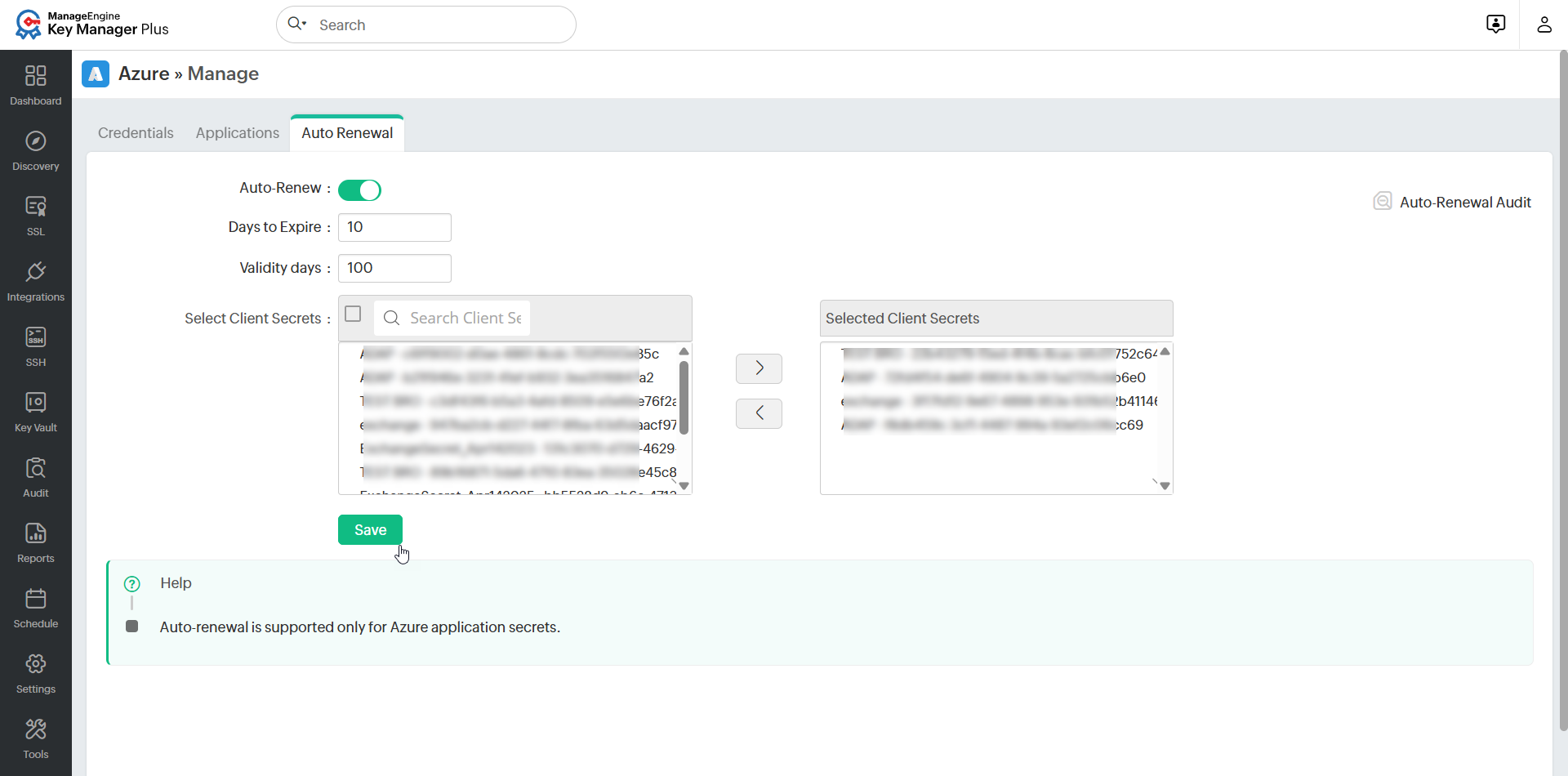Image resolution: width=1568 pixels, height=776 pixels.
Task: Select available secret ending in e45c8
Action: point(518,472)
